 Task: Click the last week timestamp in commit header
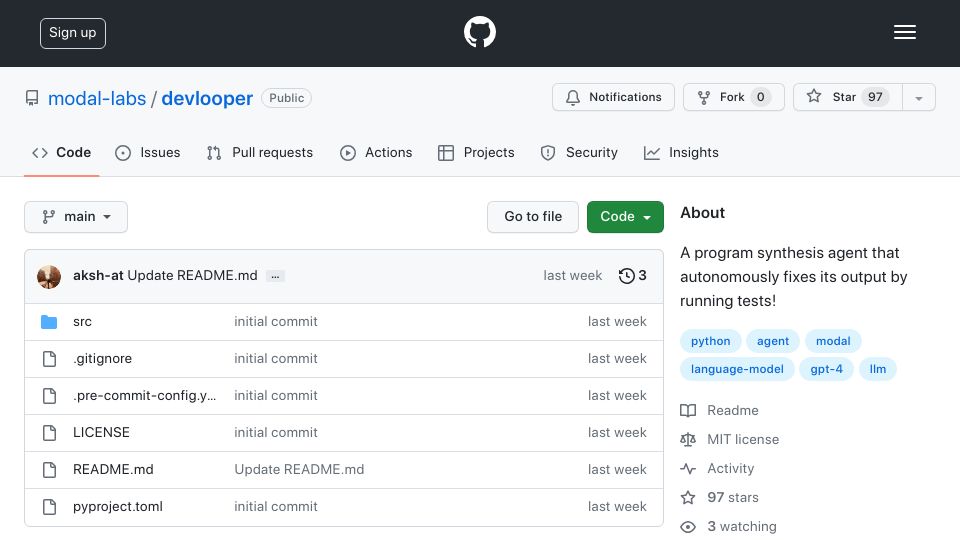coord(572,276)
